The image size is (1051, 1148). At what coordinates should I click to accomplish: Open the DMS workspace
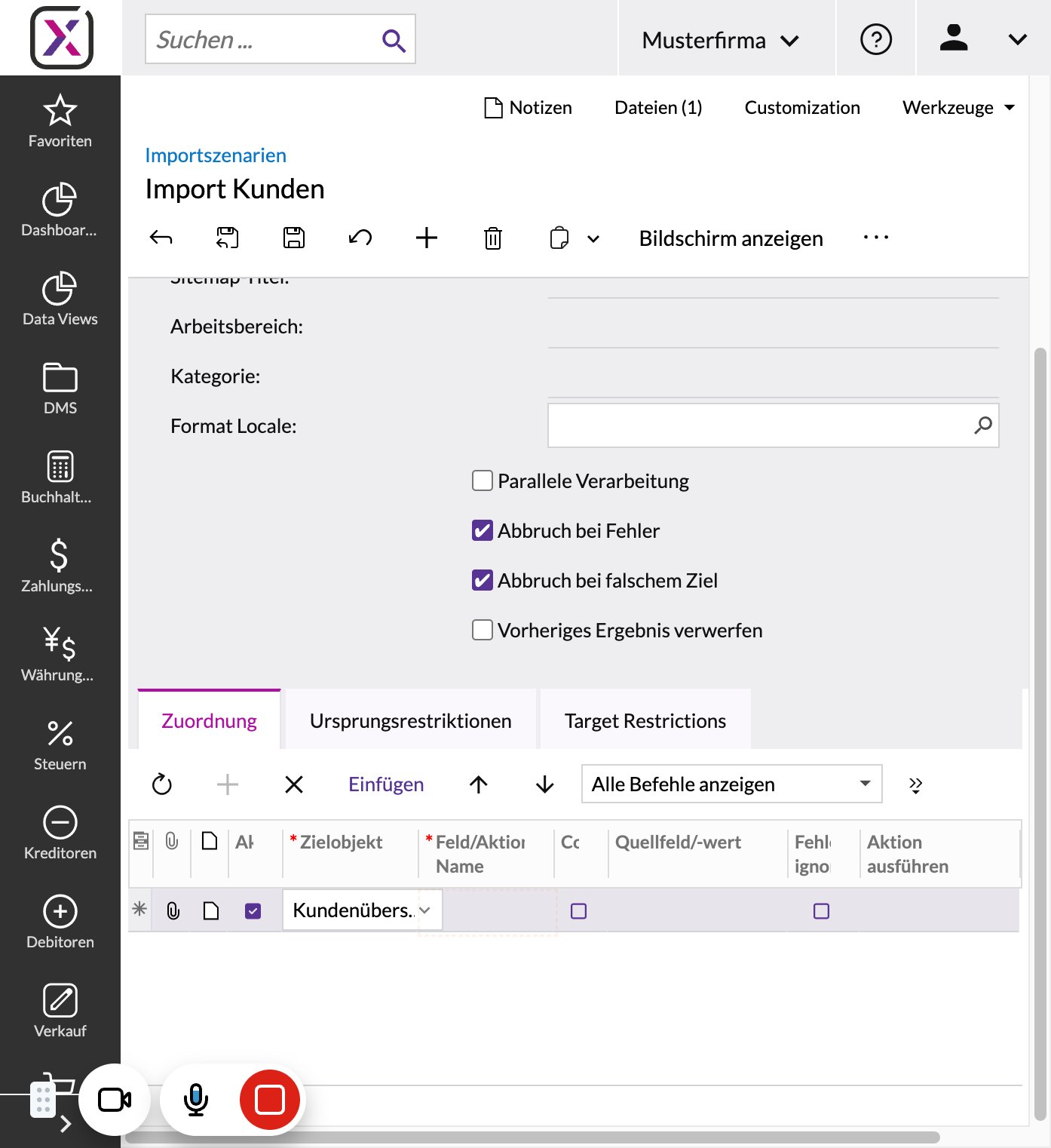60,388
